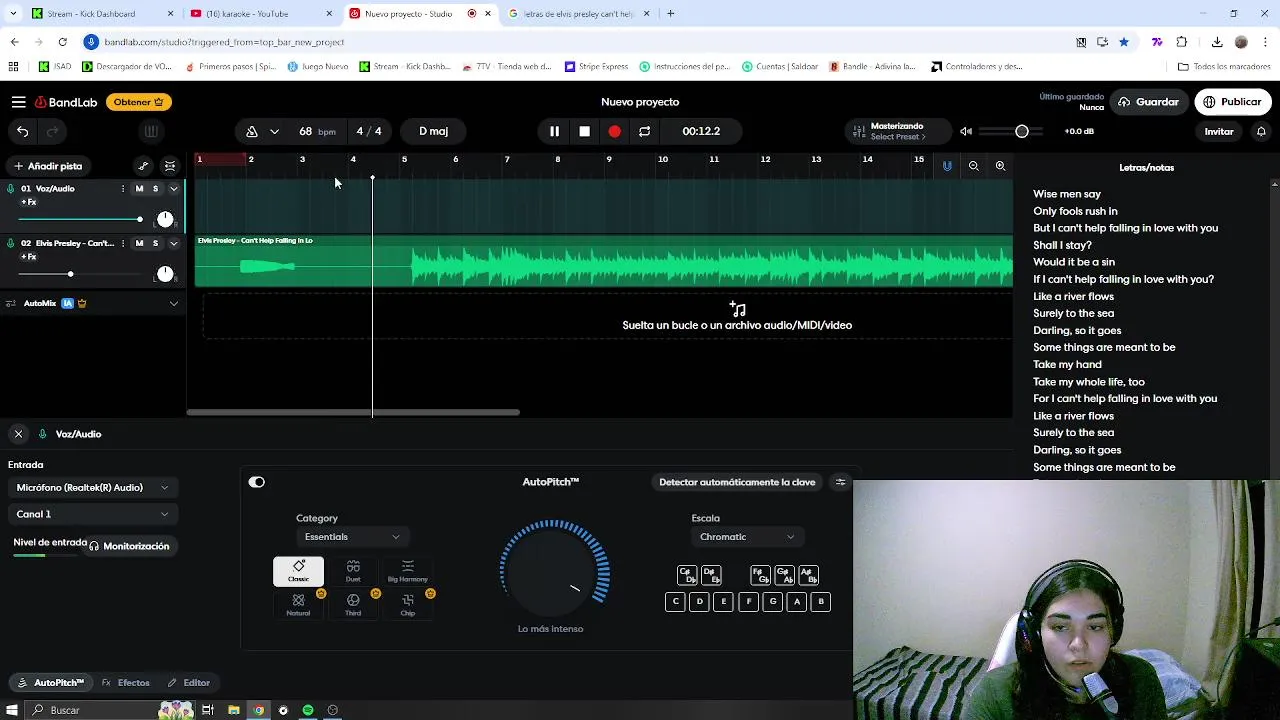Viewport: 1280px width, 720px height.
Task: Pause playback
Action: click(x=554, y=131)
